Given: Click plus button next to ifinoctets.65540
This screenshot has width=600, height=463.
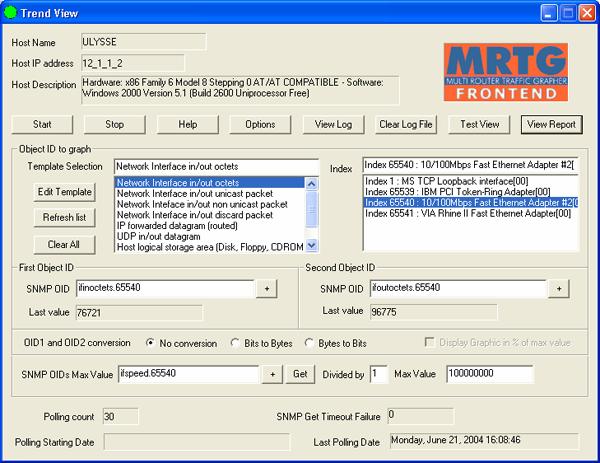Looking at the screenshot, I should click(268, 289).
